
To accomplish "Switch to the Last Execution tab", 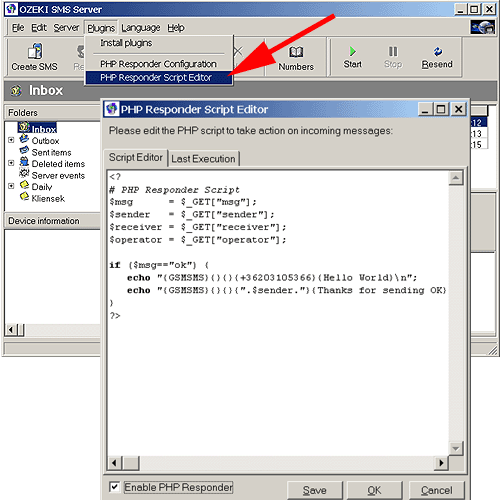I will [203, 159].
